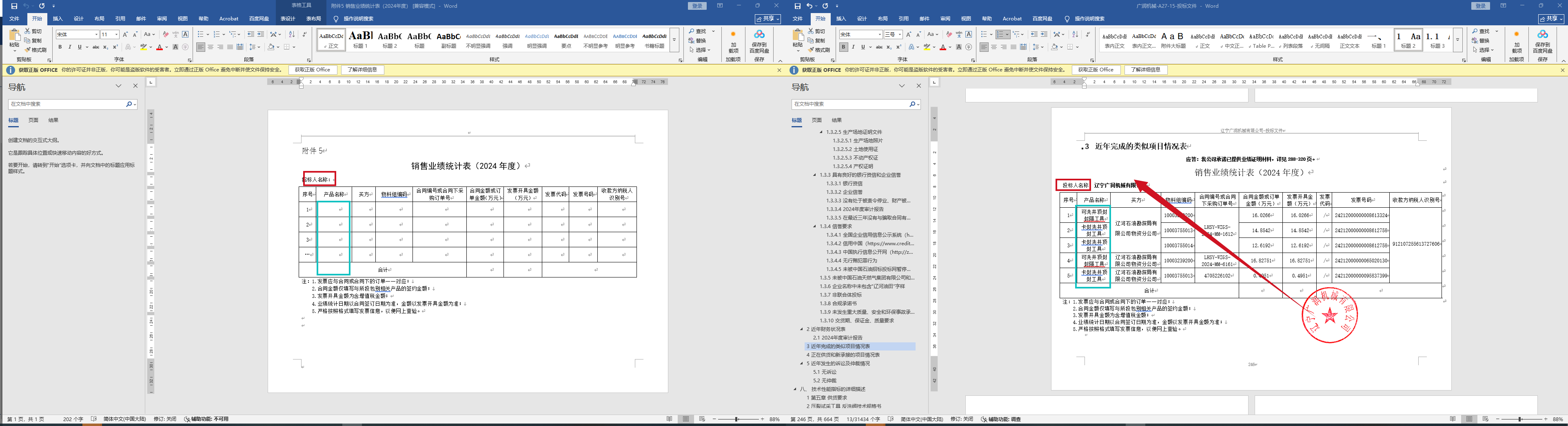Toggle Italic formatting in 附件5 window
Image resolution: width=1568 pixels, height=426 pixels.
[x=69, y=47]
